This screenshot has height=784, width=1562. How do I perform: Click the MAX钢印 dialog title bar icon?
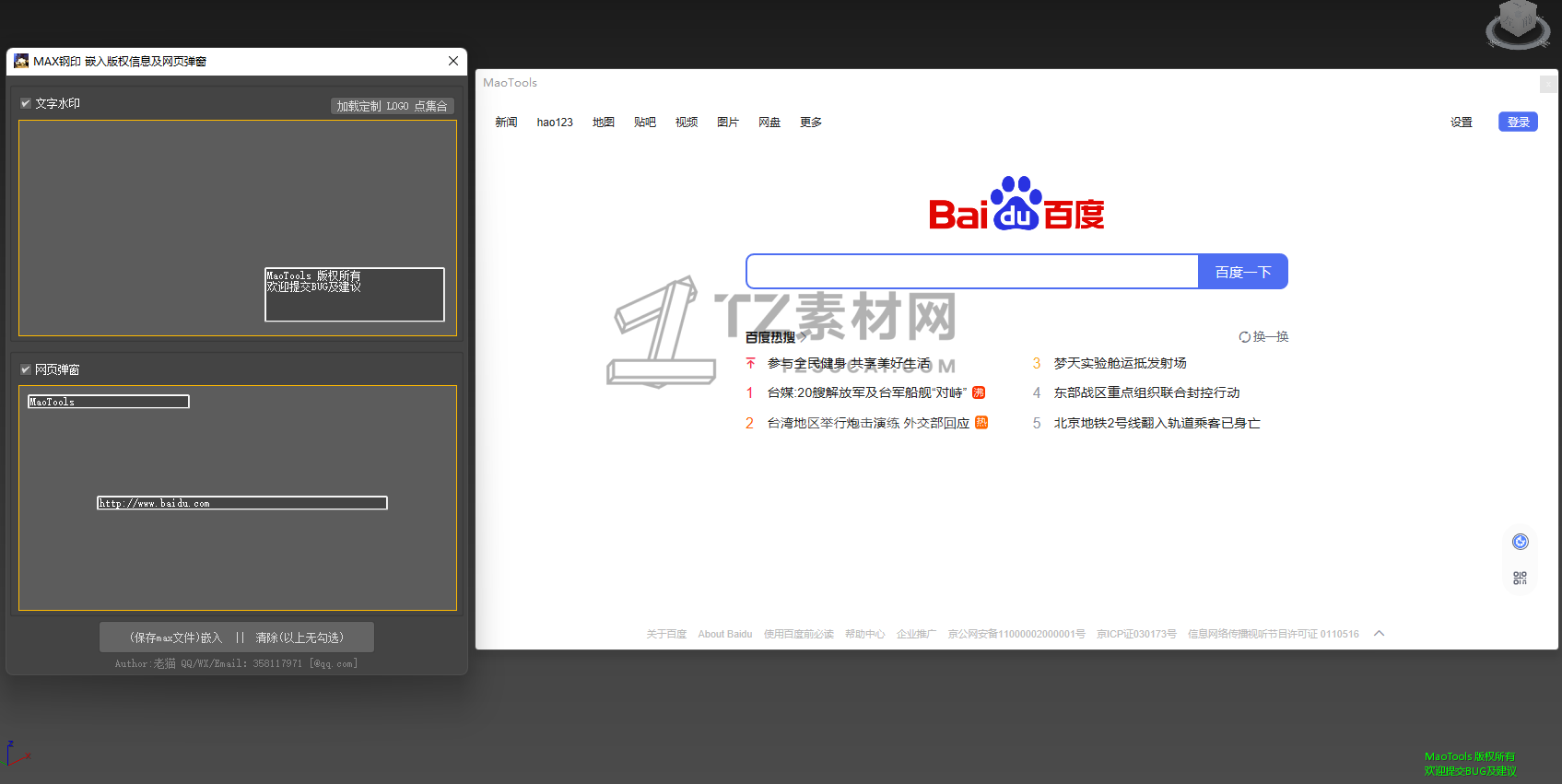pyautogui.click(x=21, y=61)
